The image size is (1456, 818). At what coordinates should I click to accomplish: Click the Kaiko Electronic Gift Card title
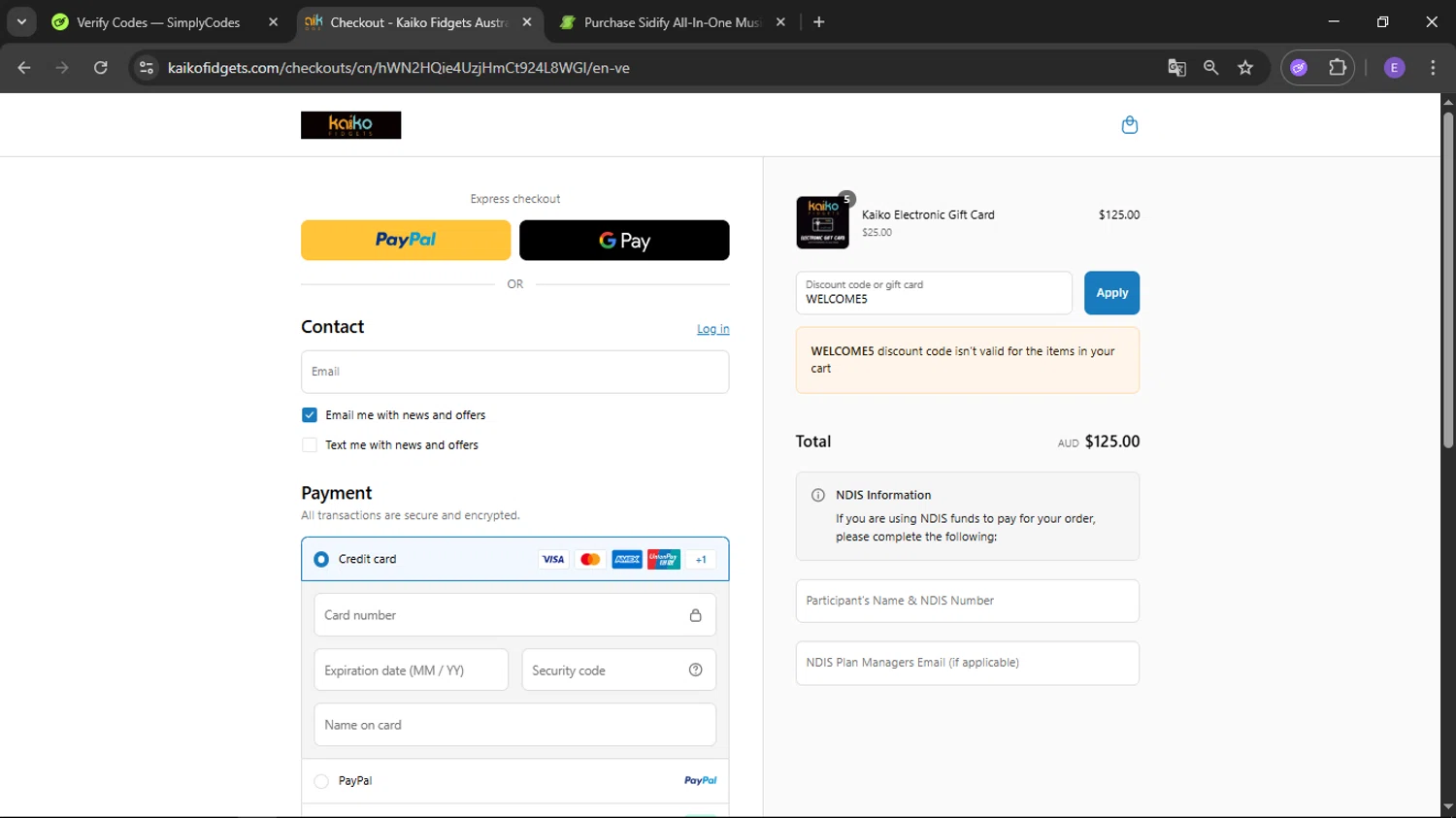(928, 215)
